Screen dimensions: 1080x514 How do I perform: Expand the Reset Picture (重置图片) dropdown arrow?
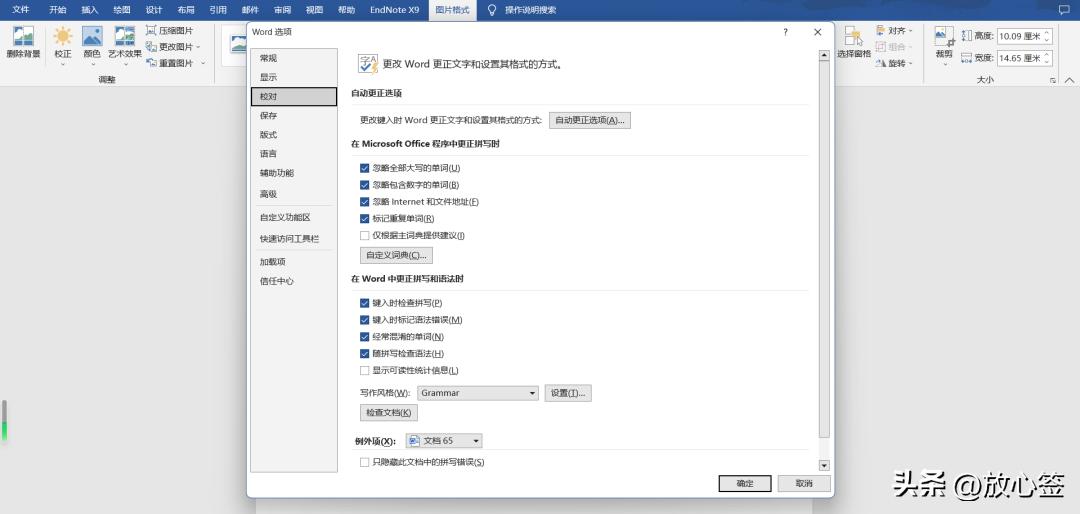[x=202, y=63]
